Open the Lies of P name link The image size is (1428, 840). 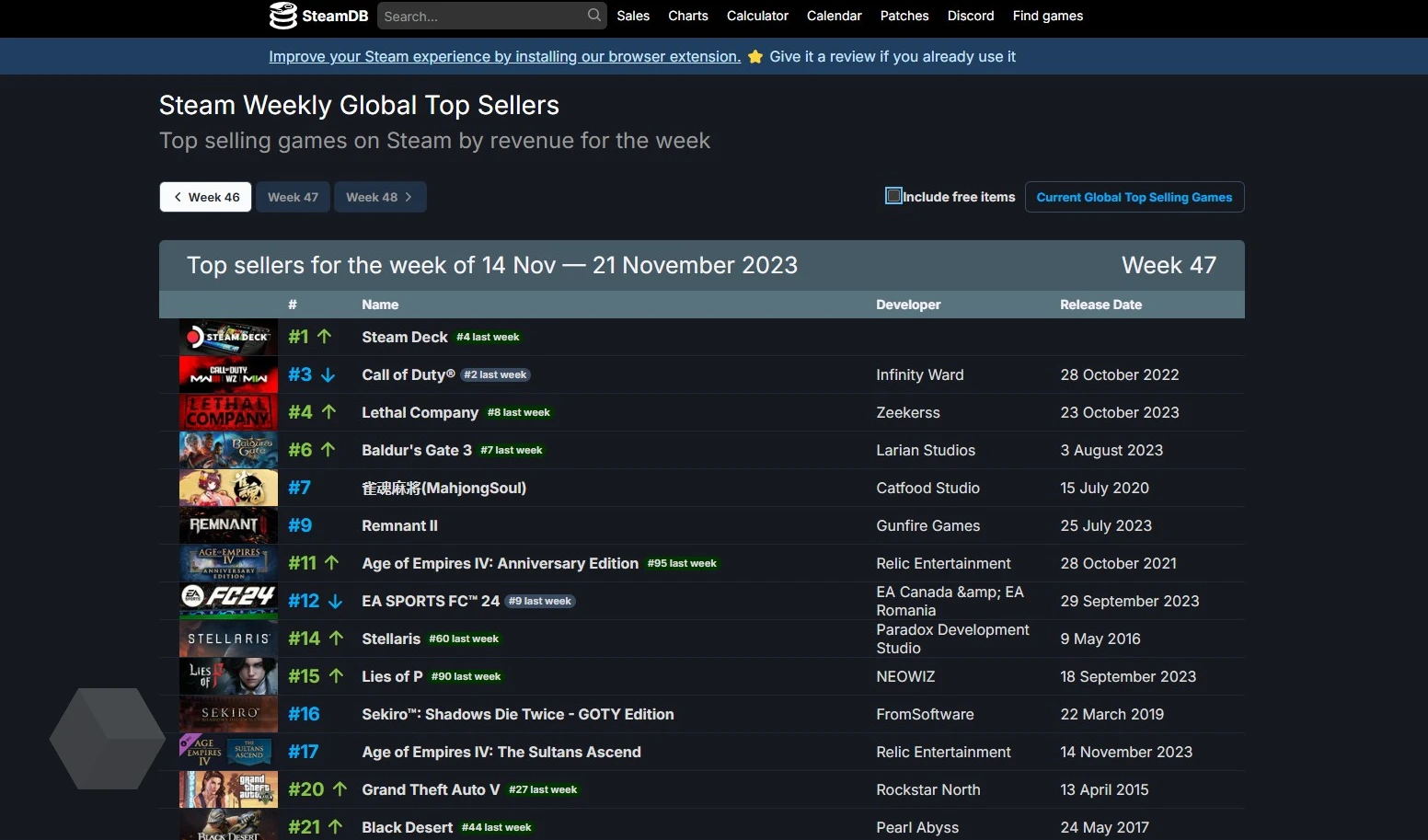coord(393,676)
